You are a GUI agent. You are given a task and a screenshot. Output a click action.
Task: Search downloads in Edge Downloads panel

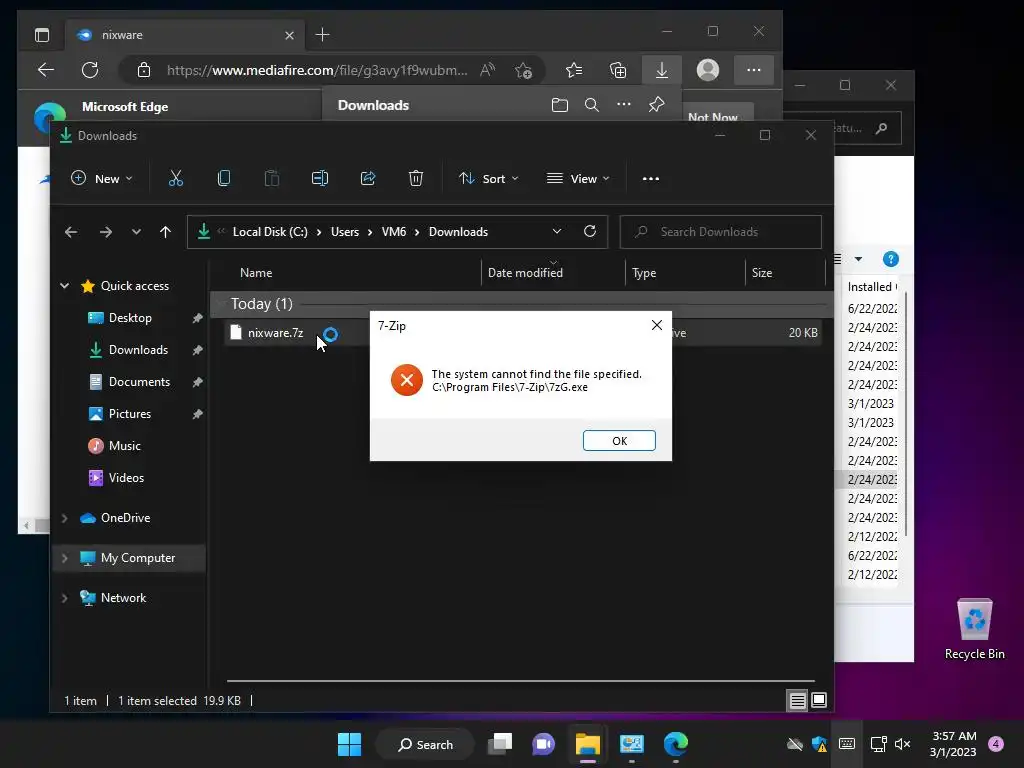tap(592, 105)
